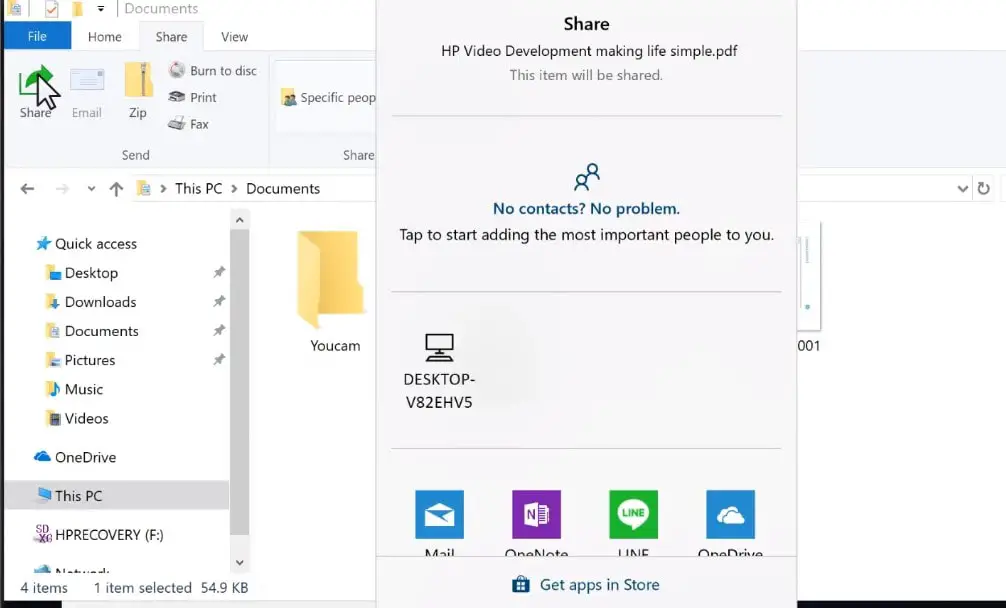Click the green Share arrow icon in ribbon

tap(36, 83)
